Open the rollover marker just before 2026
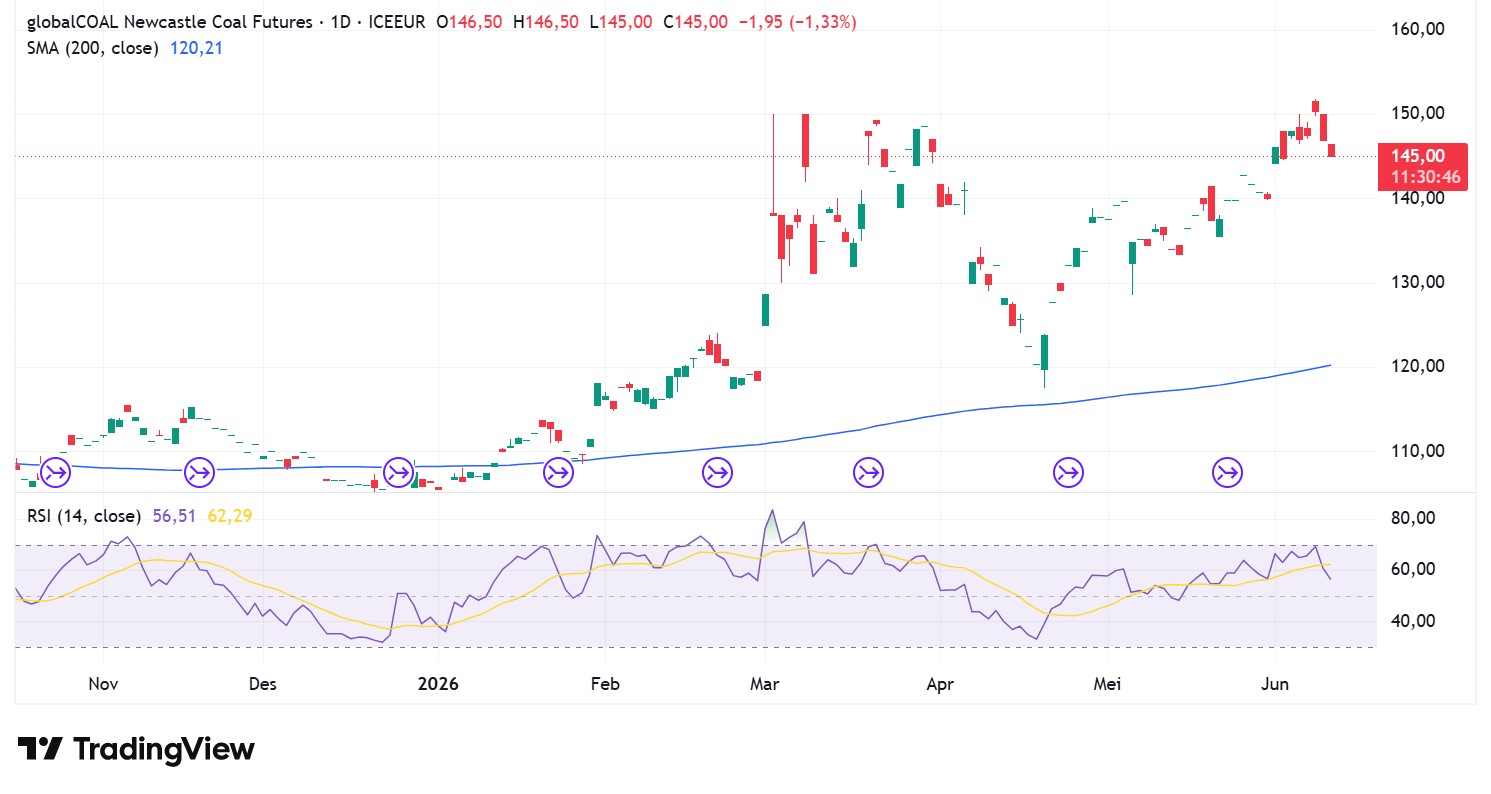Screen dimensions: 1491x794 coord(398,472)
